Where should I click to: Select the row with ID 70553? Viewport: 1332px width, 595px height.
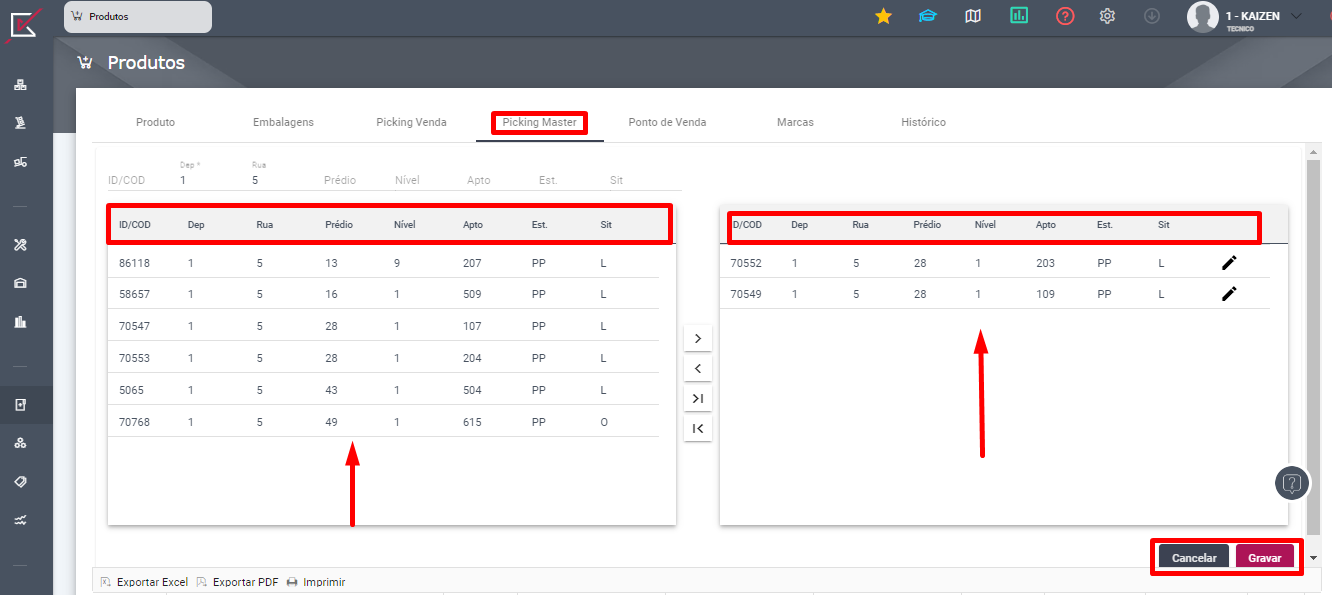click(384, 358)
